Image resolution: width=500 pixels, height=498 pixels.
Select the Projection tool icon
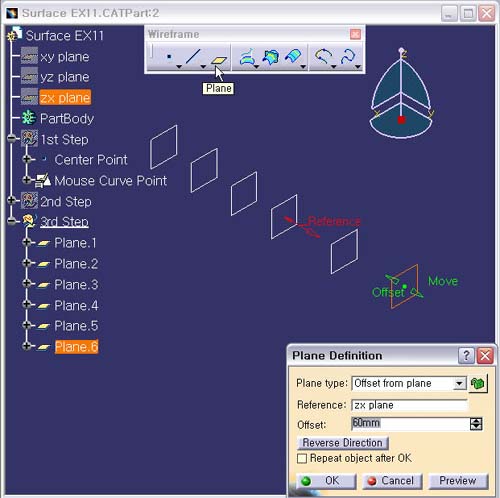coord(247,57)
